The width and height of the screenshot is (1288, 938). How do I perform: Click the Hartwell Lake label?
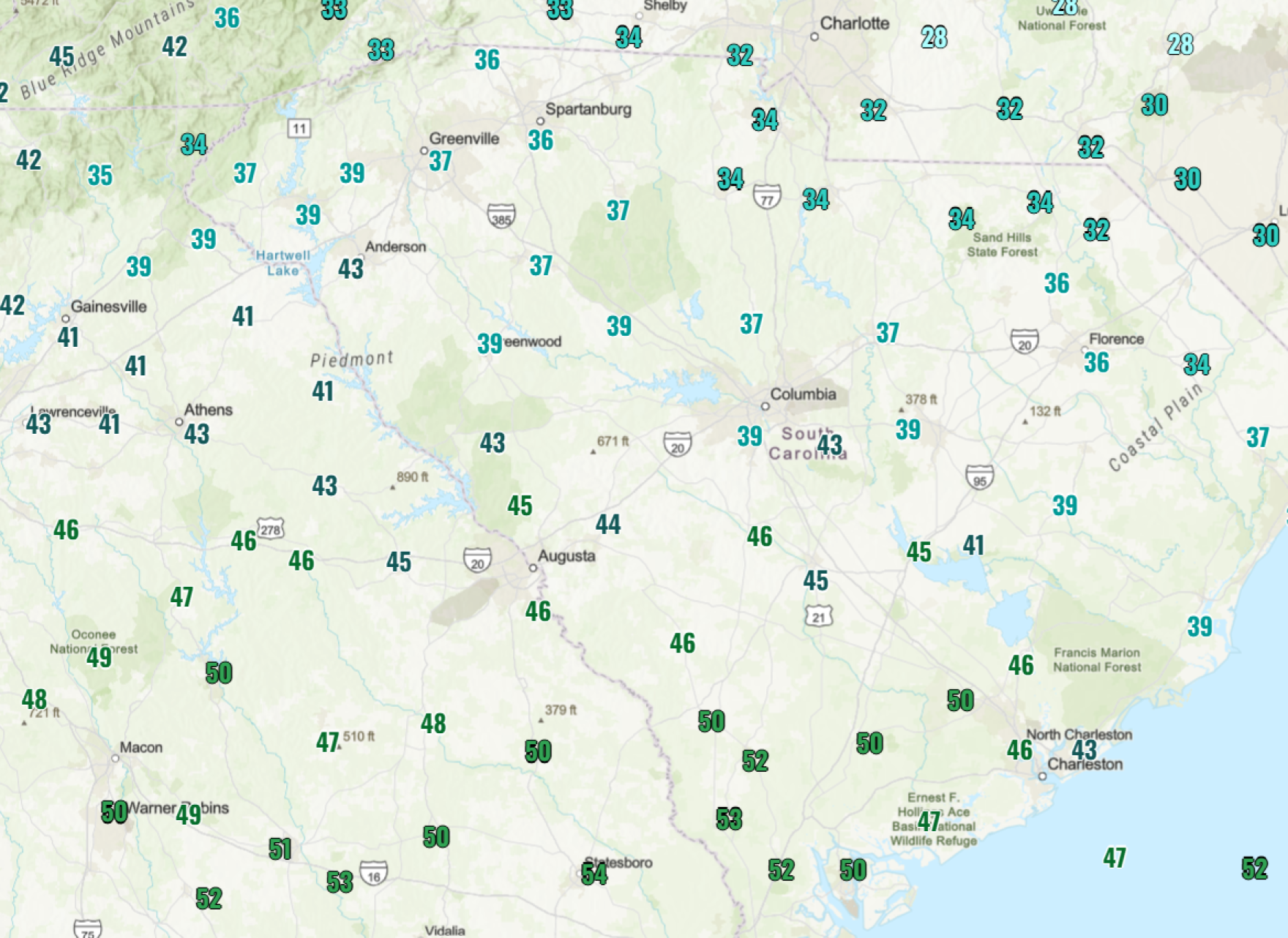click(282, 263)
